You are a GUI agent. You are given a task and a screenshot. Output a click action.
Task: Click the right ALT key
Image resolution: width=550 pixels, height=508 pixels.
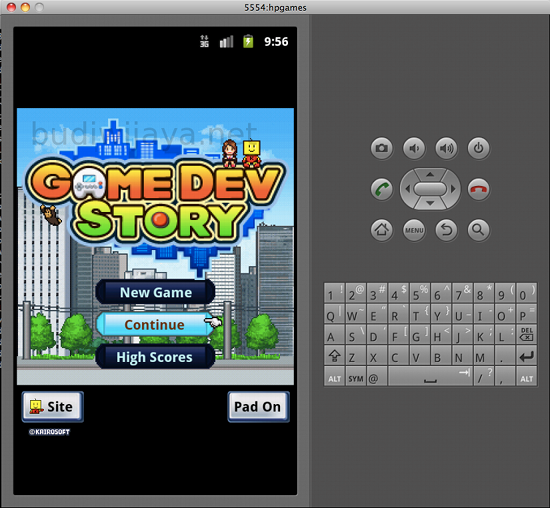coord(526,377)
